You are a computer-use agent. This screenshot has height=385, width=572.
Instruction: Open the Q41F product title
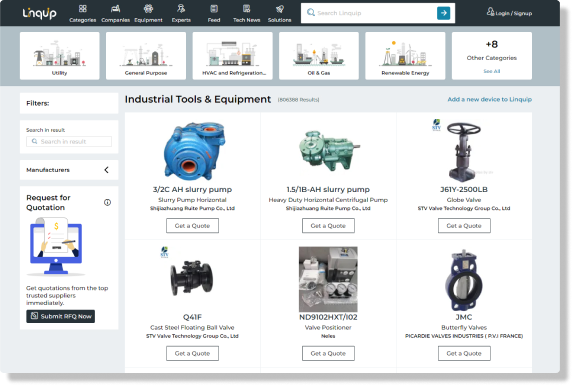tap(192, 317)
